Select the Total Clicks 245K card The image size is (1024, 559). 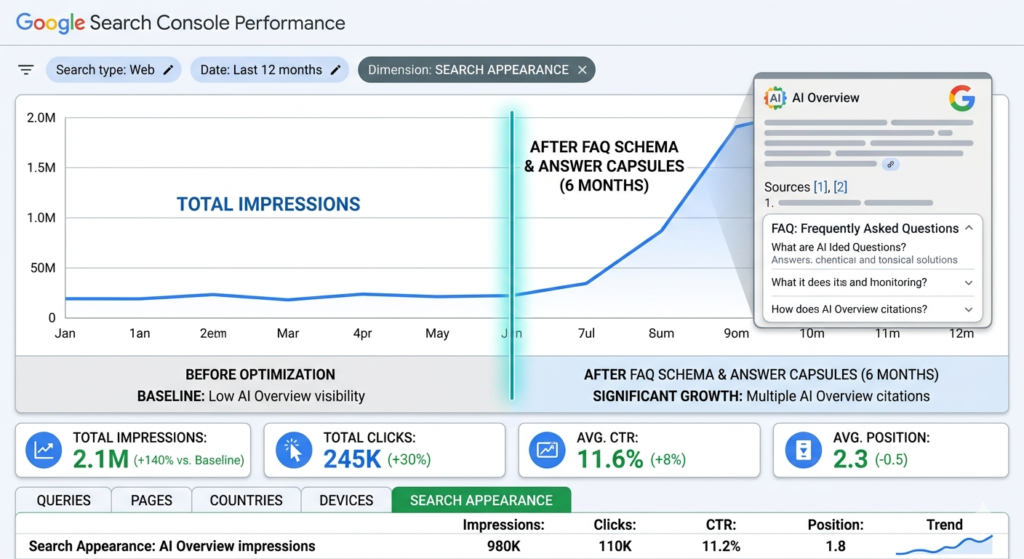click(x=385, y=450)
